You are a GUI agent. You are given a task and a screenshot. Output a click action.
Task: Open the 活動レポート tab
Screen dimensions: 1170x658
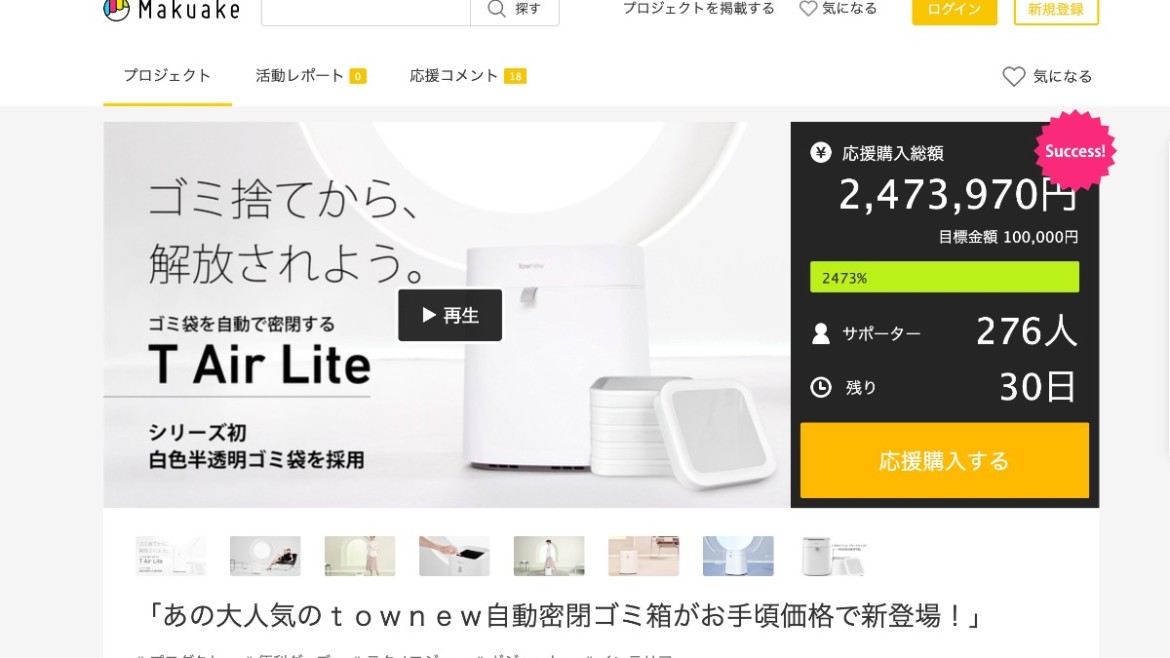point(310,75)
